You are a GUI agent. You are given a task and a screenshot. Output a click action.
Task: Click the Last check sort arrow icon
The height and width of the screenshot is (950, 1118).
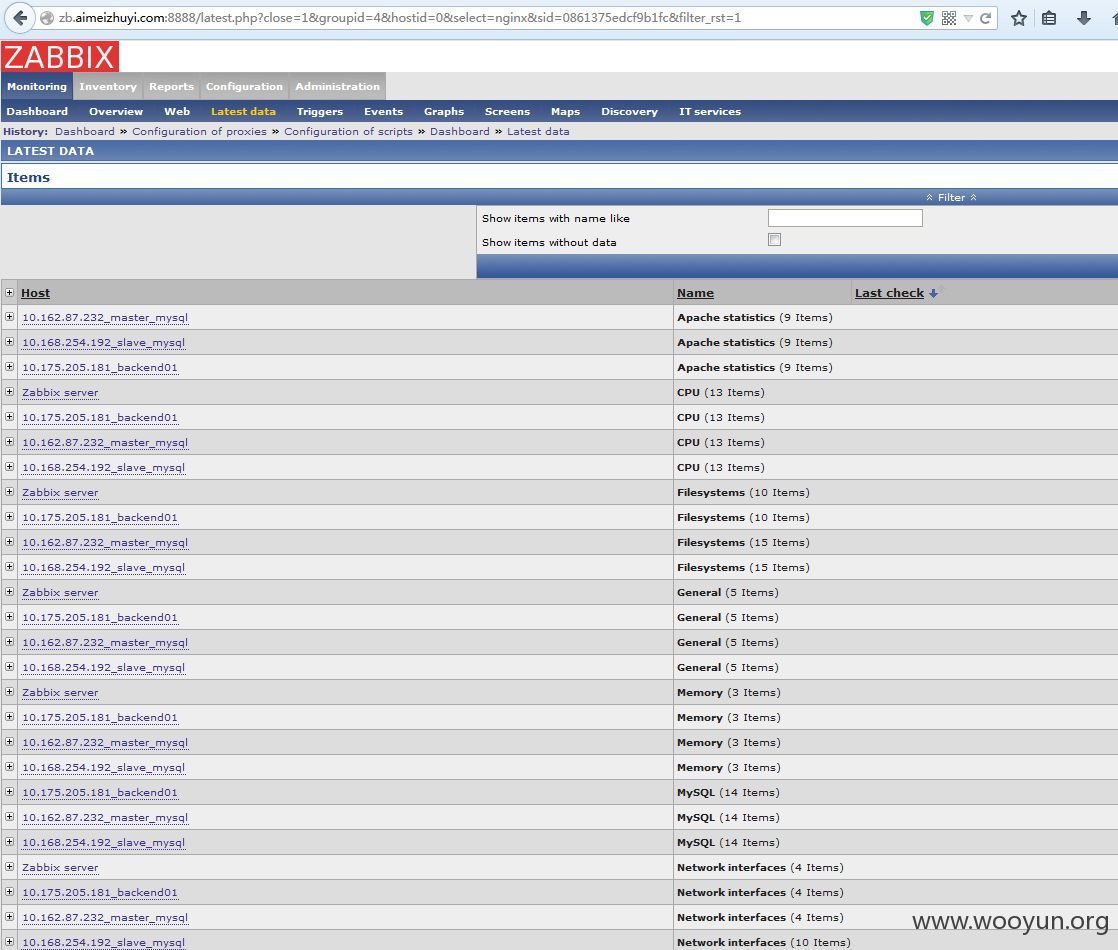pyautogui.click(x=933, y=293)
